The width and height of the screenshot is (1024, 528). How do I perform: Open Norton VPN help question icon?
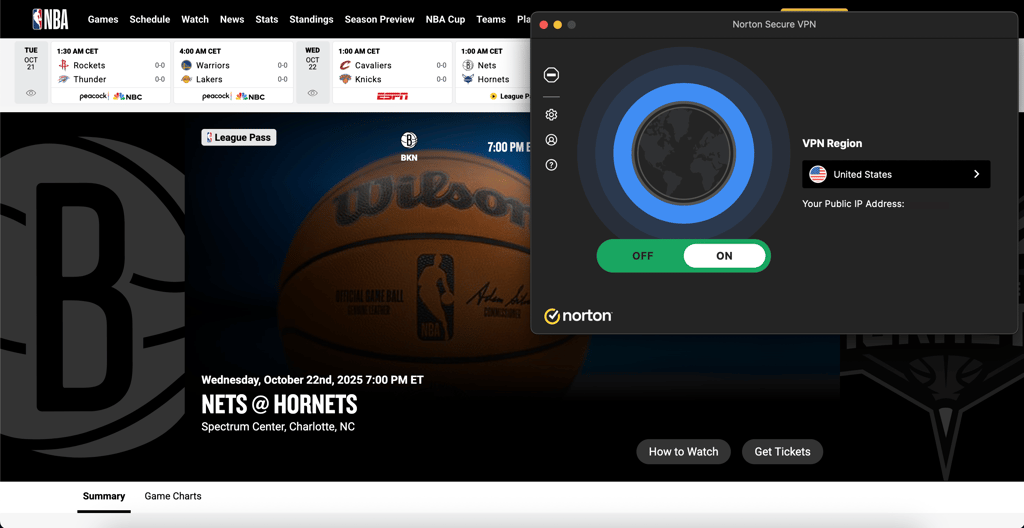[551, 165]
